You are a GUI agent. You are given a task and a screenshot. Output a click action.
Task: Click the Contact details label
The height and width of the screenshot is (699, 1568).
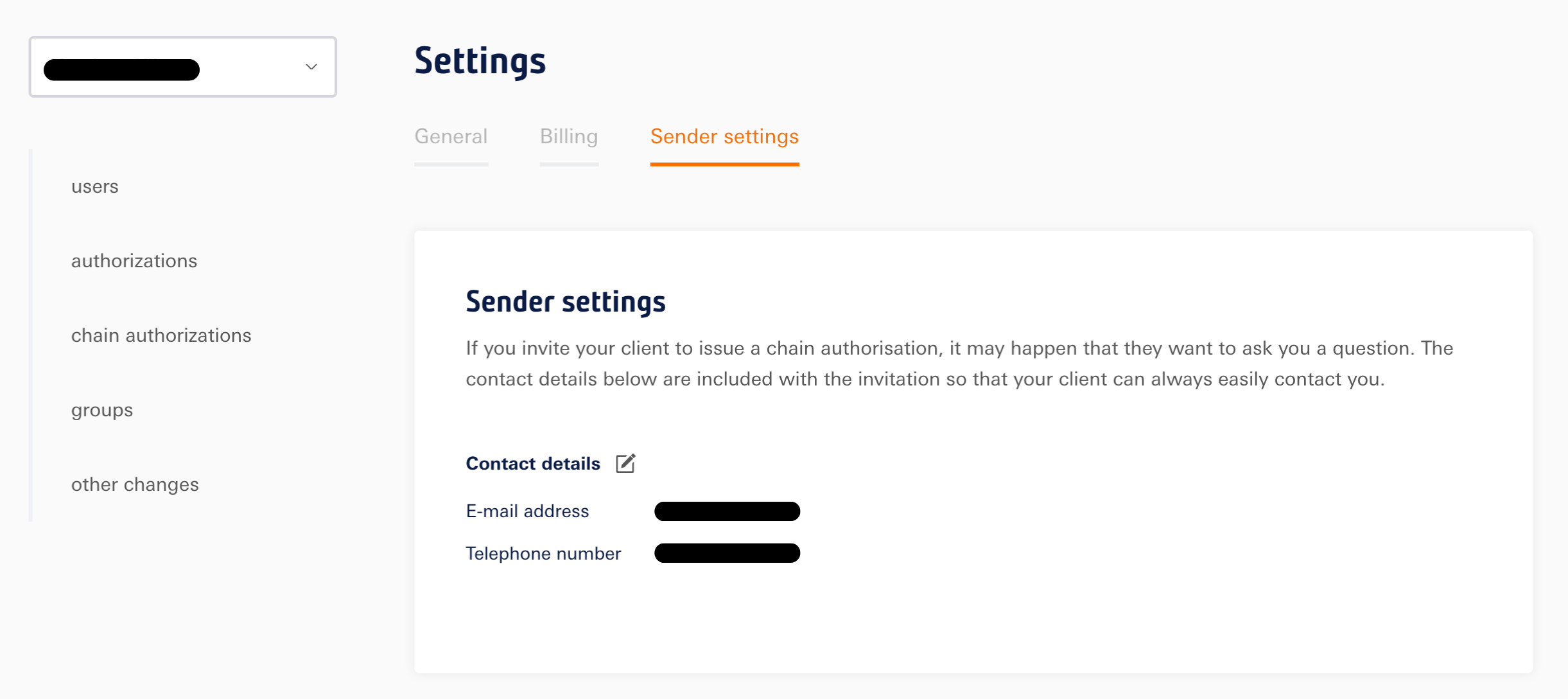tap(533, 464)
